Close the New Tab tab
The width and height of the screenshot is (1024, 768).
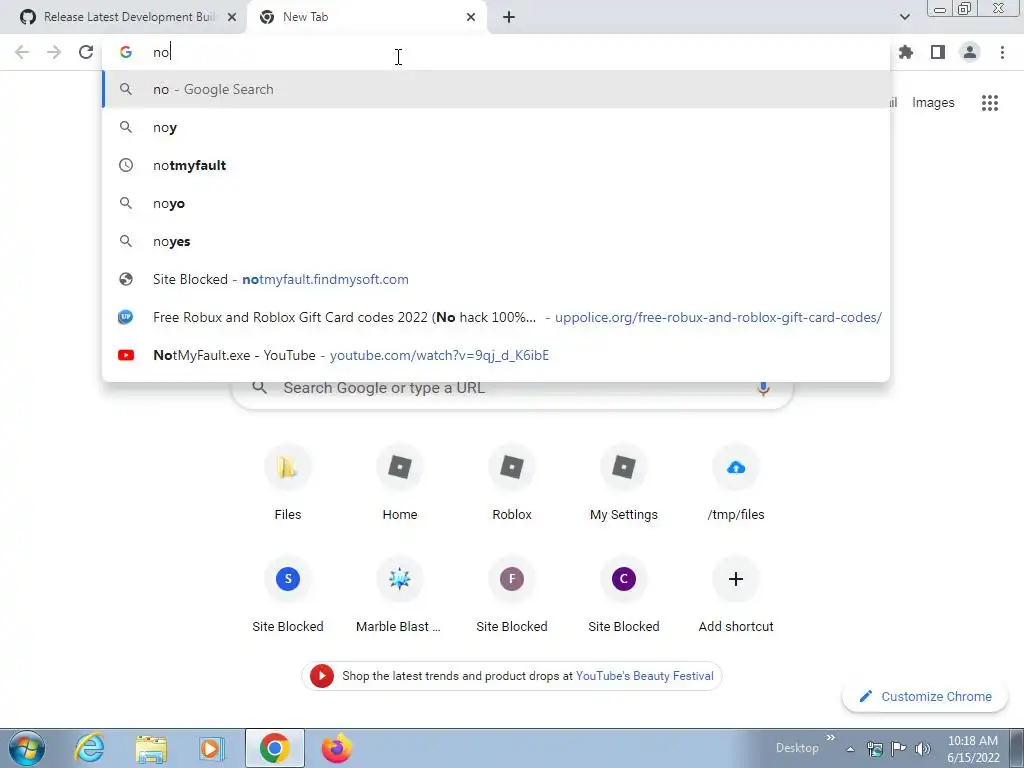click(x=471, y=18)
